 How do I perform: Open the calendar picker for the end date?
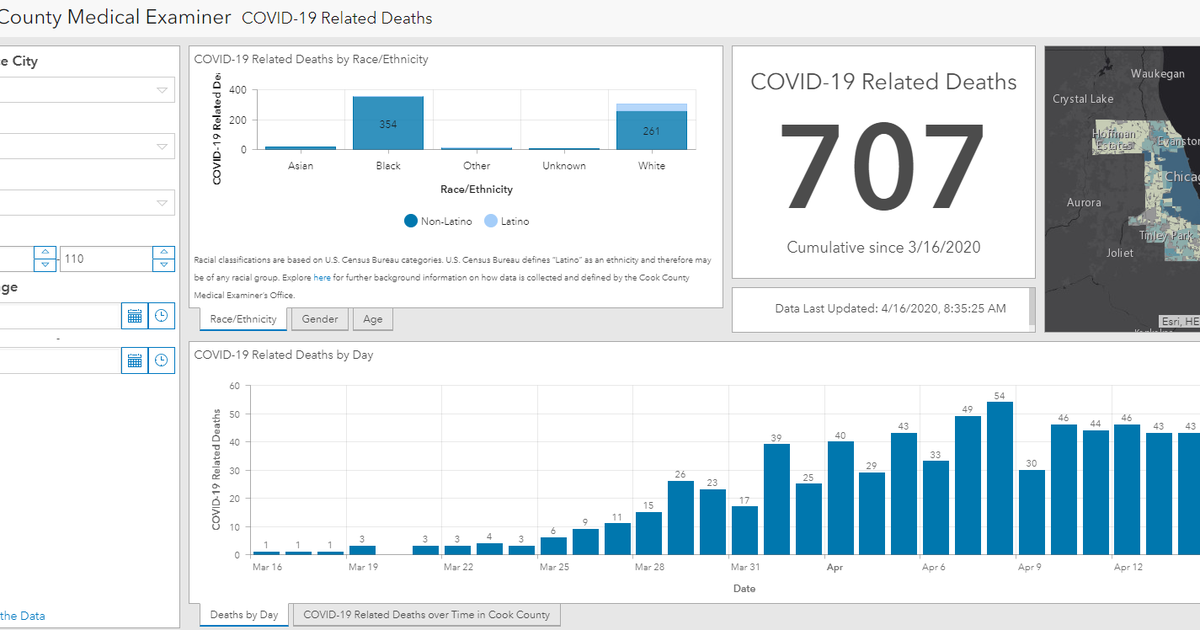(x=134, y=360)
